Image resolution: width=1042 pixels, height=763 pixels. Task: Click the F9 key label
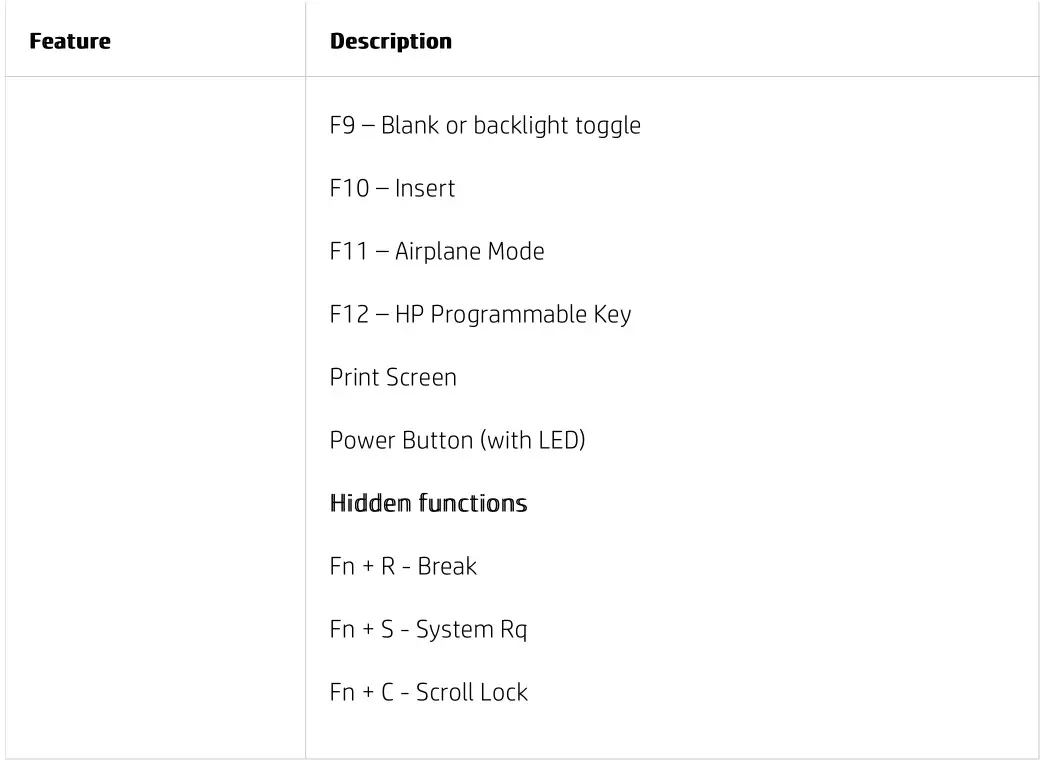342,126
